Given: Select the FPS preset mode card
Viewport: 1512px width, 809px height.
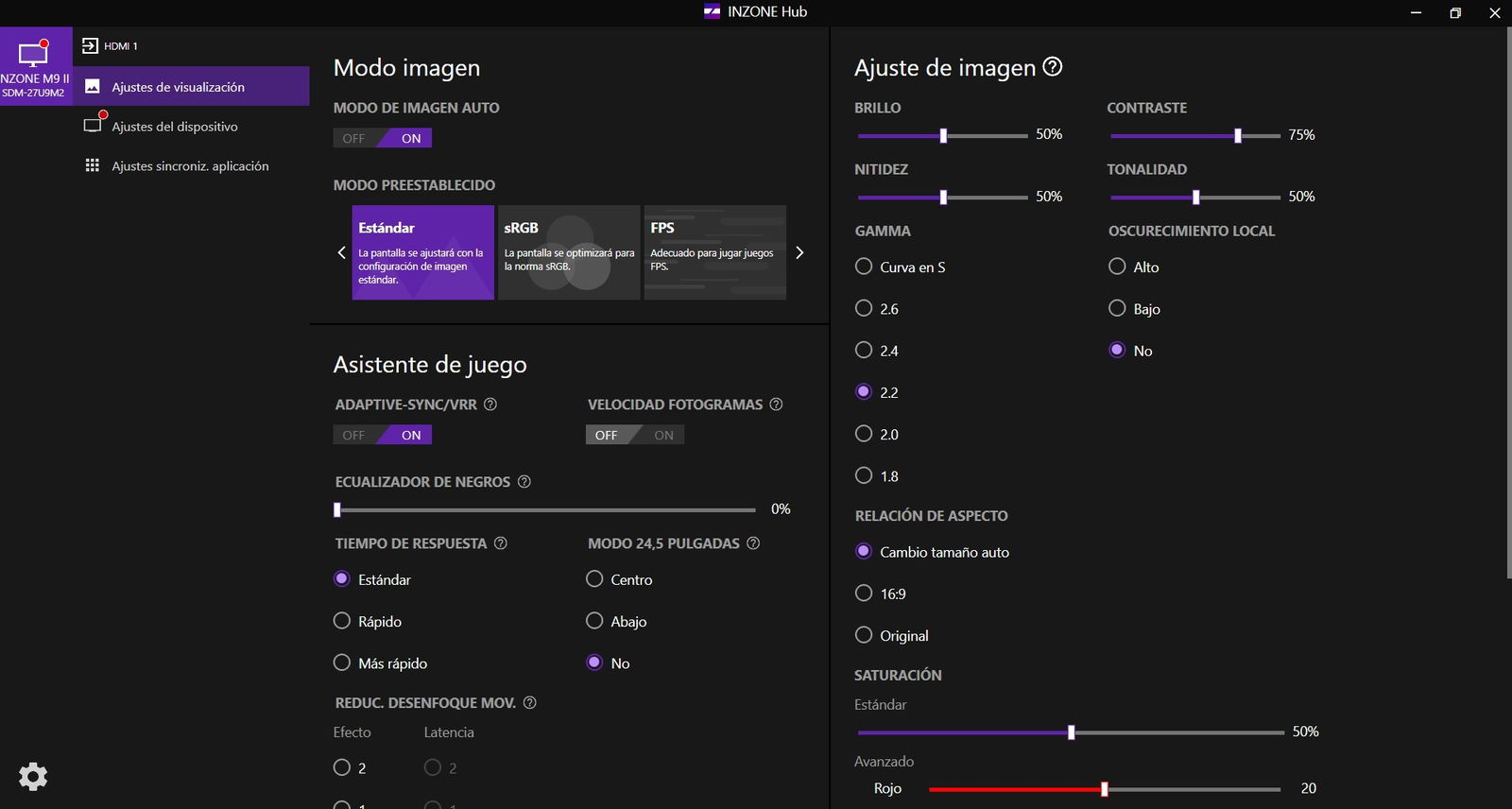Looking at the screenshot, I should 714,252.
